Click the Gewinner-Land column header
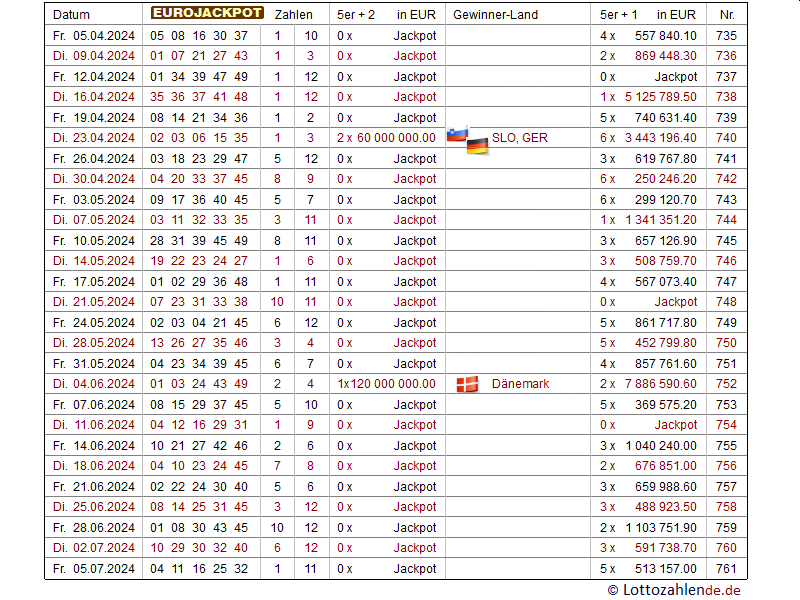Screen dimensions: 800x600 click(x=495, y=15)
